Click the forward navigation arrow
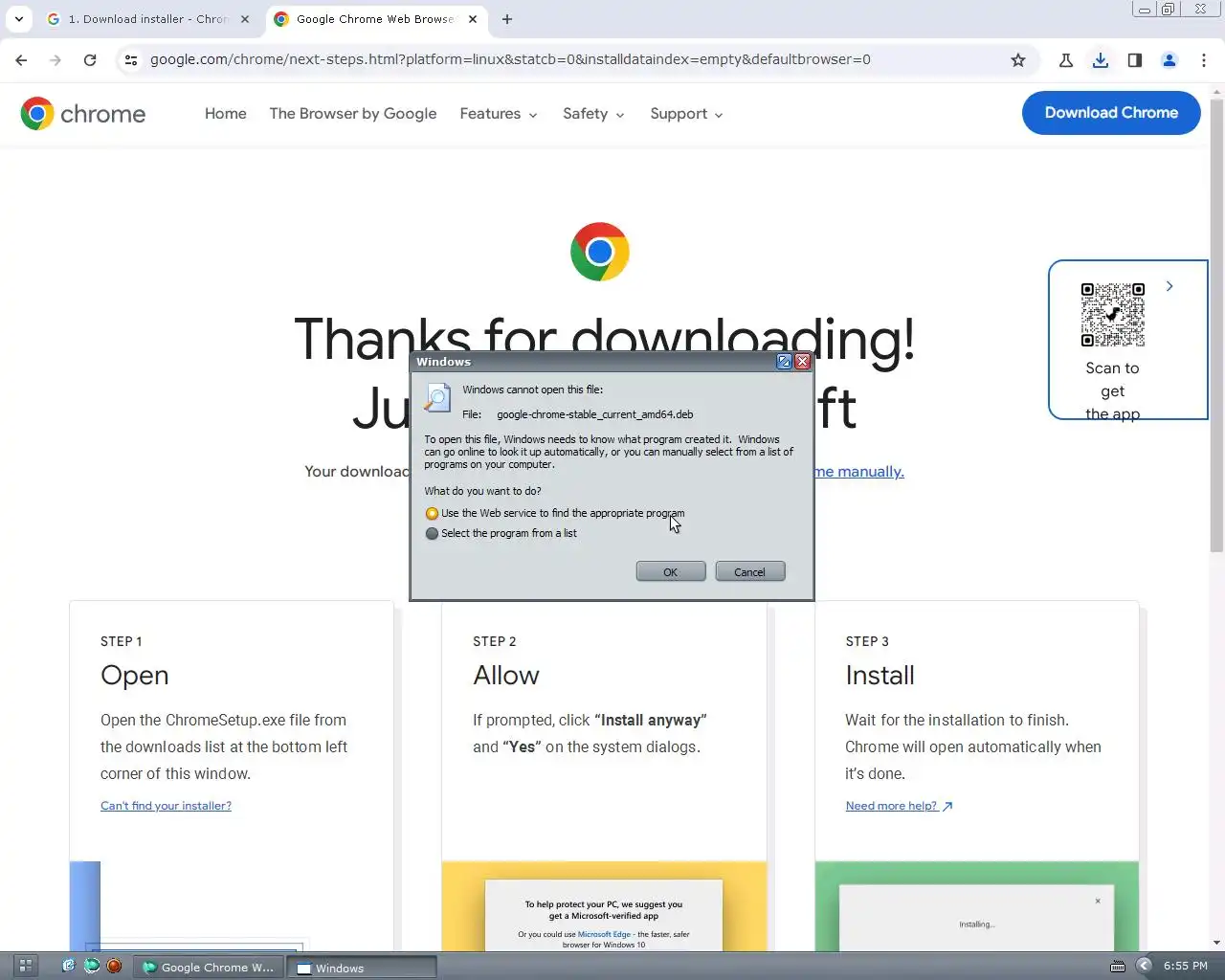Image resolution: width=1225 pixels, height=980 pixels. [x=56, y=60]
